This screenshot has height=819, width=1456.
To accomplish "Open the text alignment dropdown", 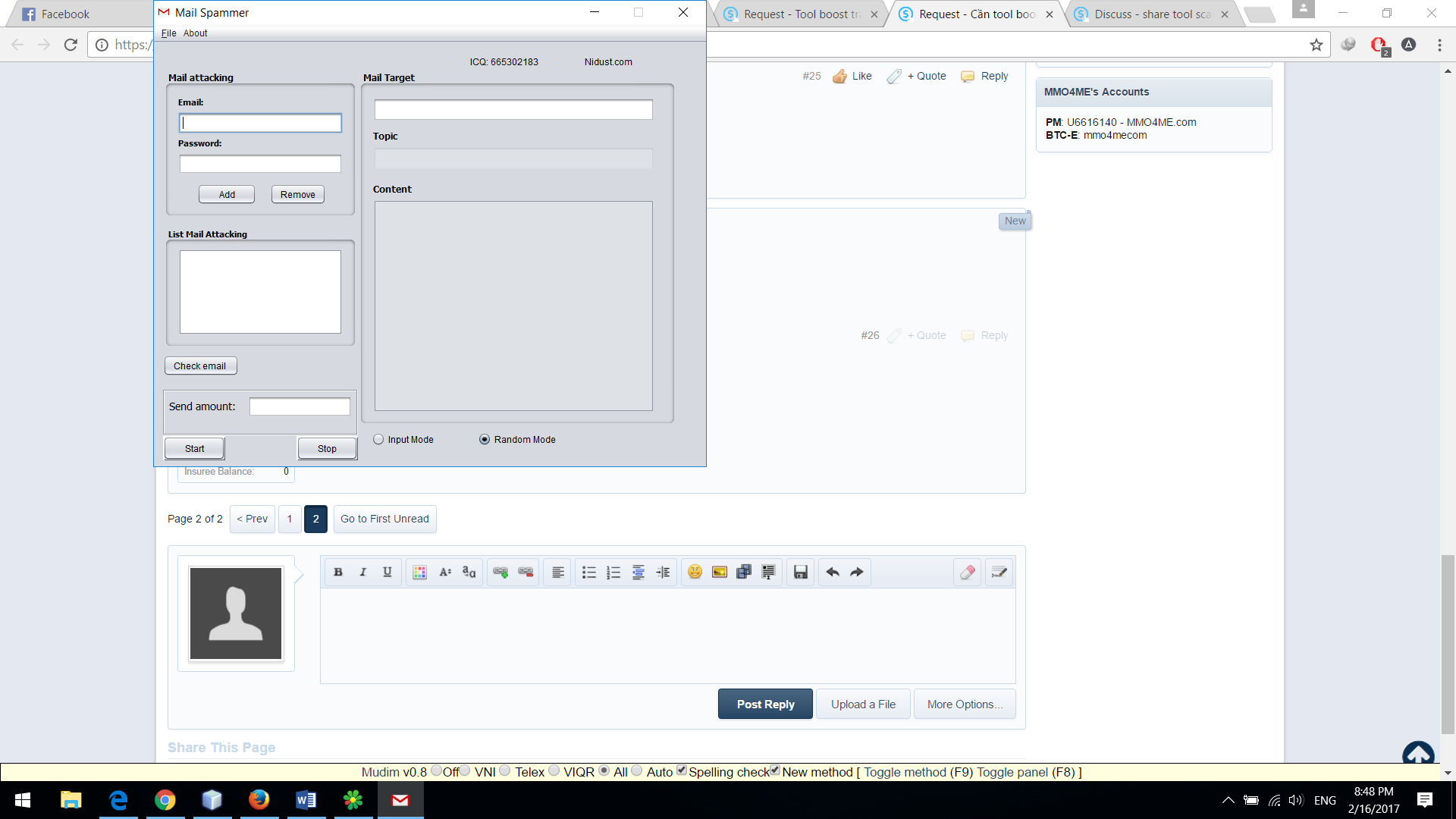I will click(557, 573).
